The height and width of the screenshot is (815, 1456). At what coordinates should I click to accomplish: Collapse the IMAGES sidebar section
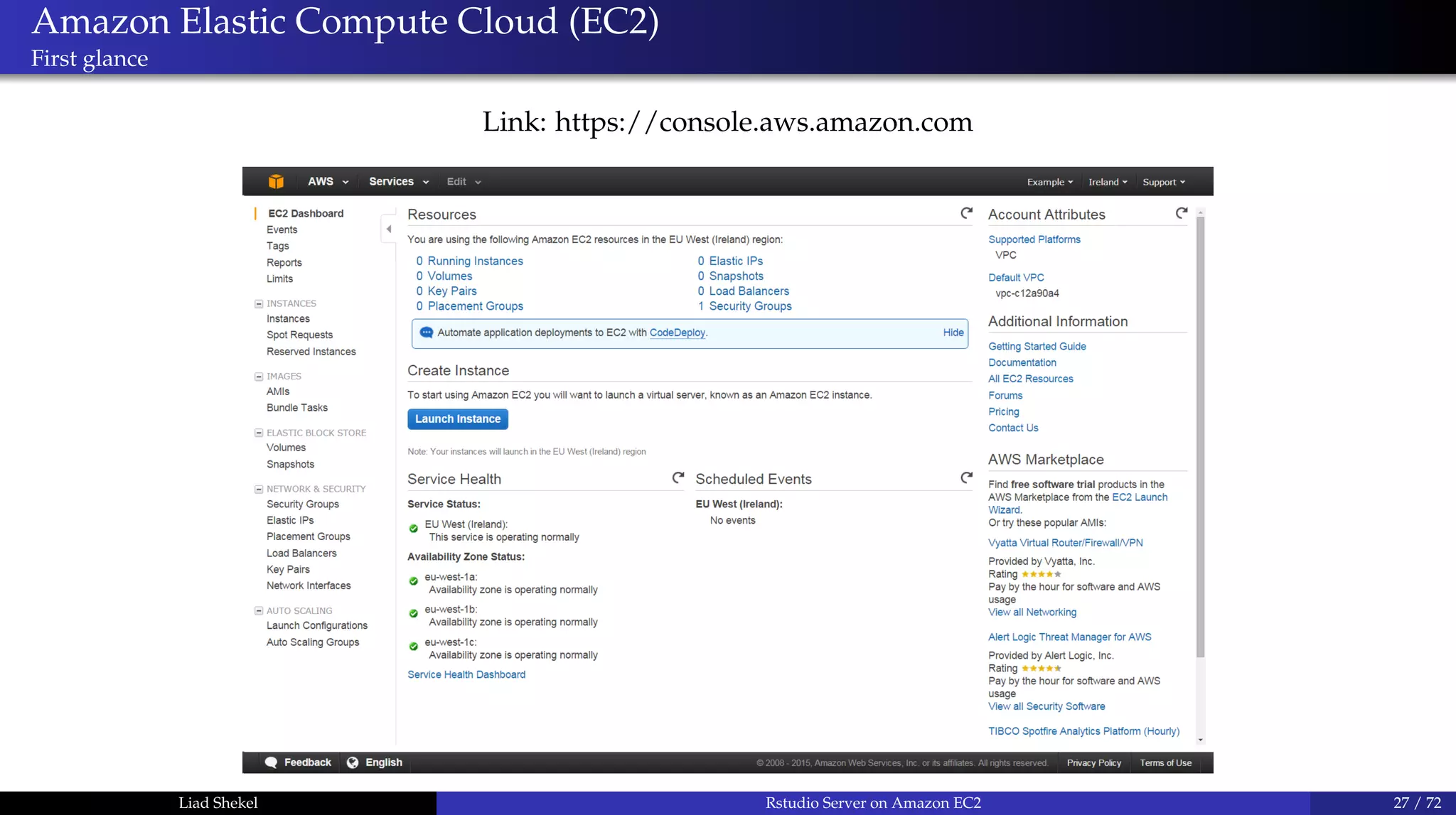click(259, 377)
